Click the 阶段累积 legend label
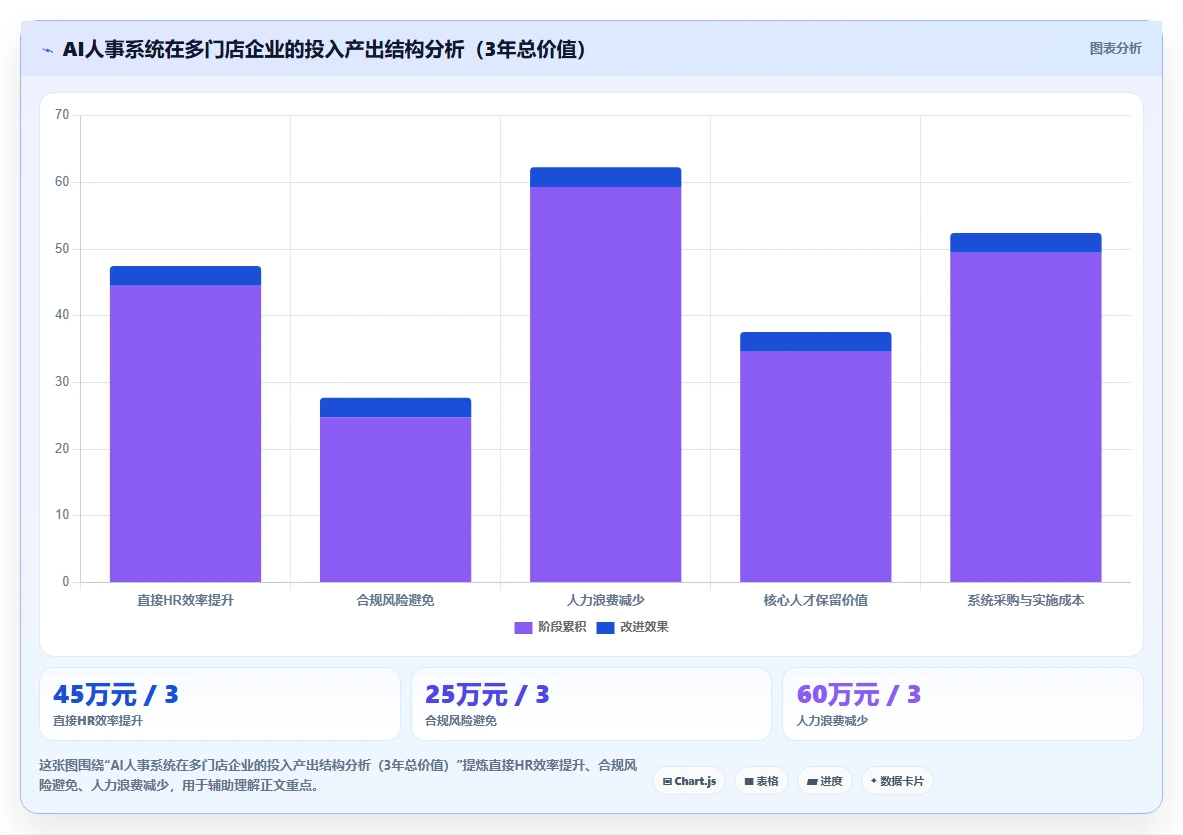1183x835 pixels. (x=562, y=627)
